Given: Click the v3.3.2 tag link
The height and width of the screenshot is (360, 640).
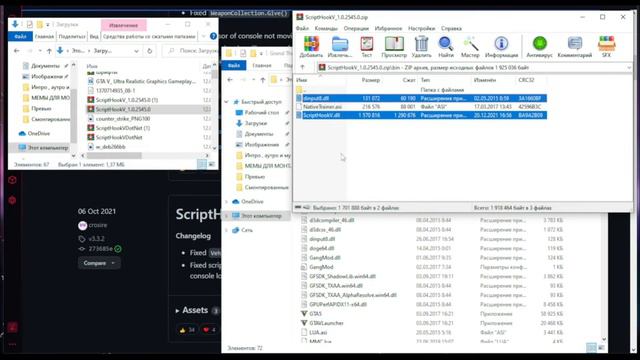Looking at the screenshot, I should (96, 239).
